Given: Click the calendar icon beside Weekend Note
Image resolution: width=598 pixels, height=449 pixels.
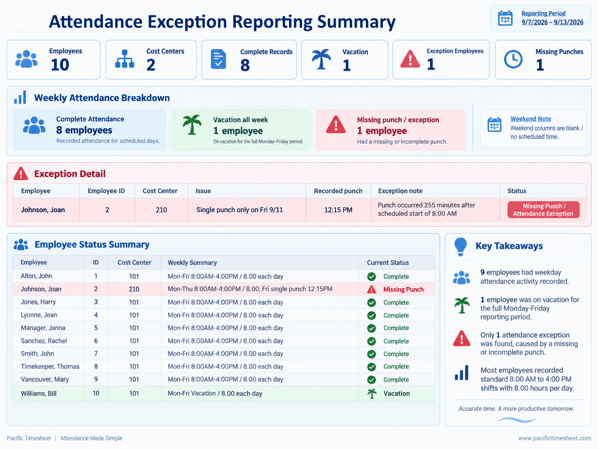Looking at the screenshot, I should (494, 125).
